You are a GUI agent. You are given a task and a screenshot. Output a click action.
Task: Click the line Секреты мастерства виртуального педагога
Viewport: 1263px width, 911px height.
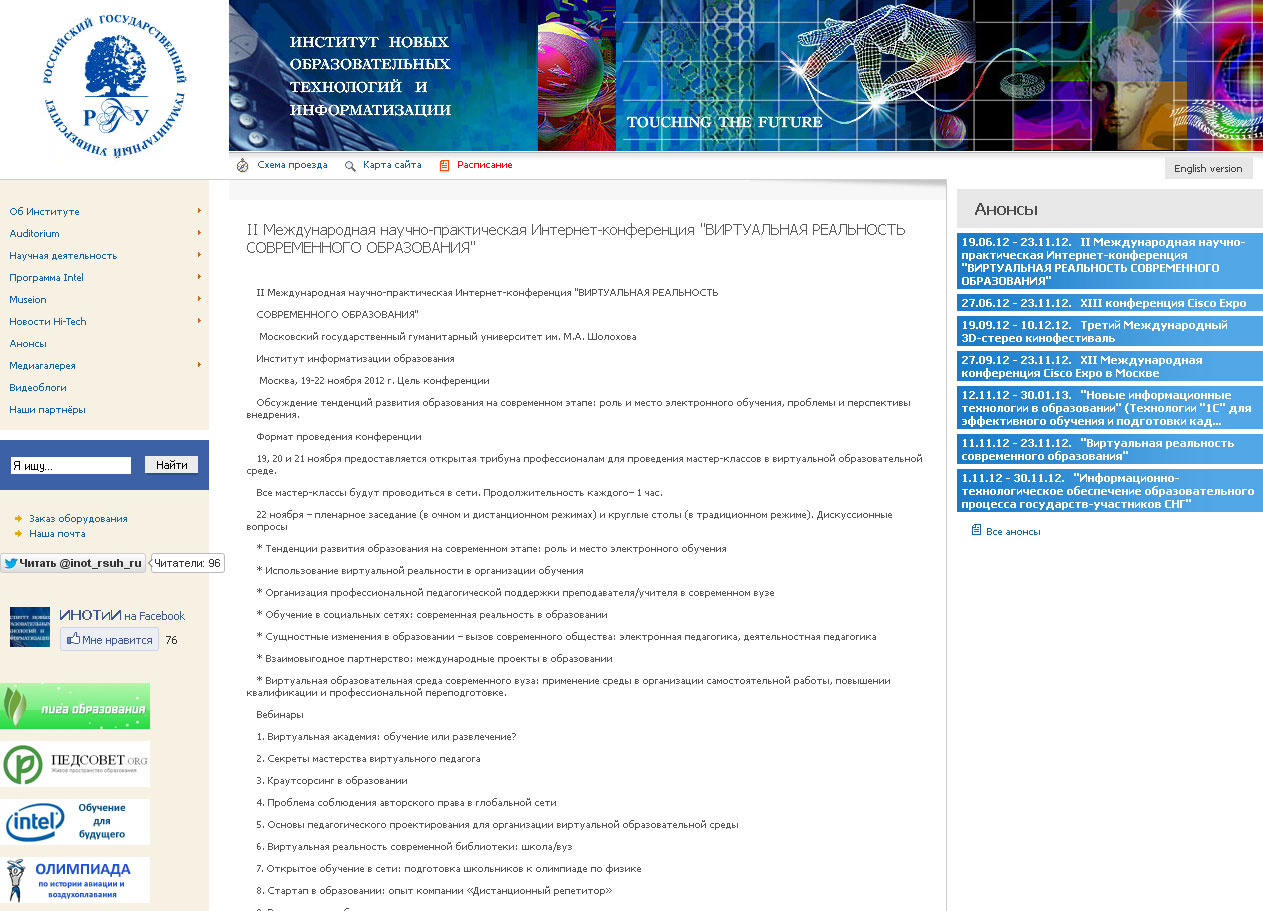pos(368,759)
